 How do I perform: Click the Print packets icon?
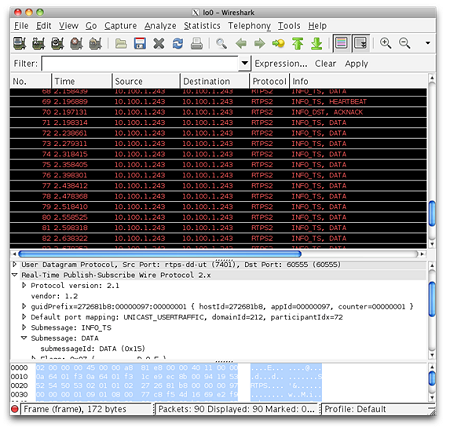point(197,43)
